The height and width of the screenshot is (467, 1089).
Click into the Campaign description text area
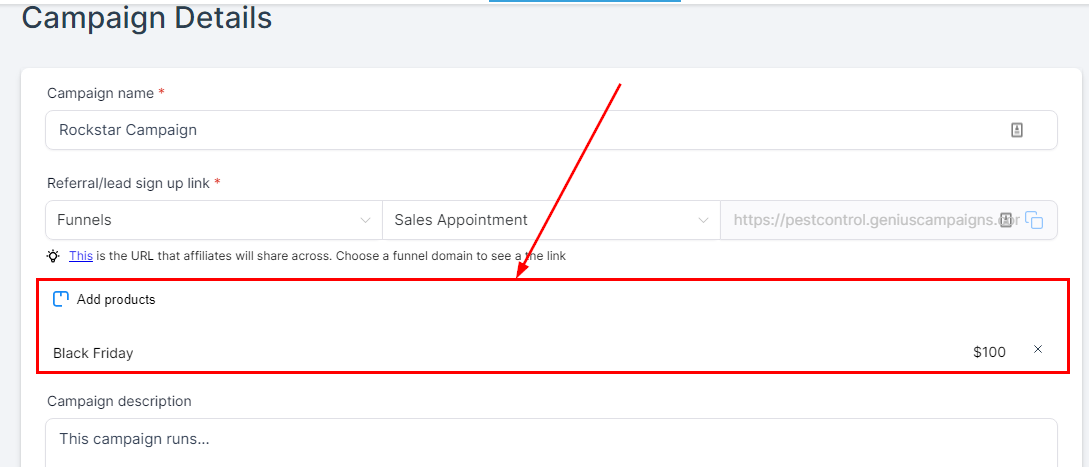click(x=550, y=440)
